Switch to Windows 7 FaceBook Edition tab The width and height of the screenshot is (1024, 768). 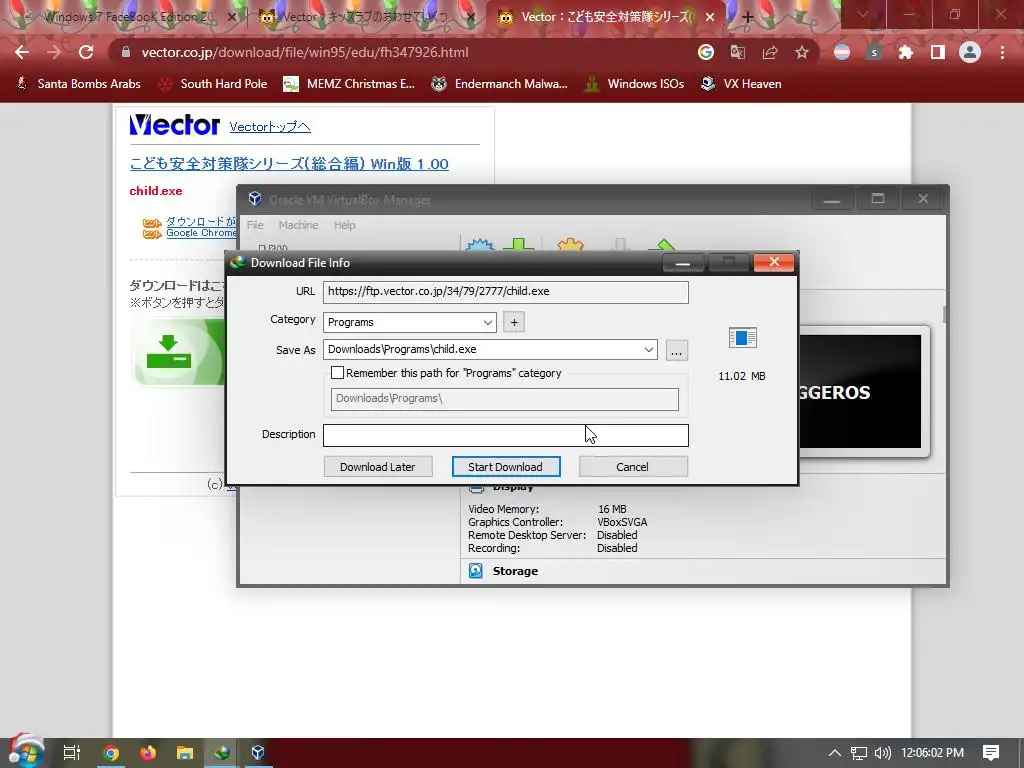click(x=129, y=17)
